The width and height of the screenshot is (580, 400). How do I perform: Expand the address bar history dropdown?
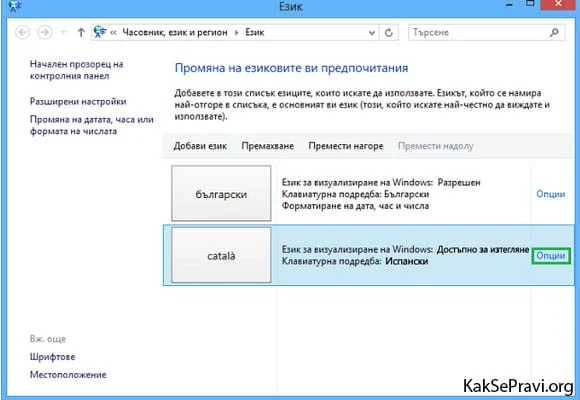coord(372,33)
